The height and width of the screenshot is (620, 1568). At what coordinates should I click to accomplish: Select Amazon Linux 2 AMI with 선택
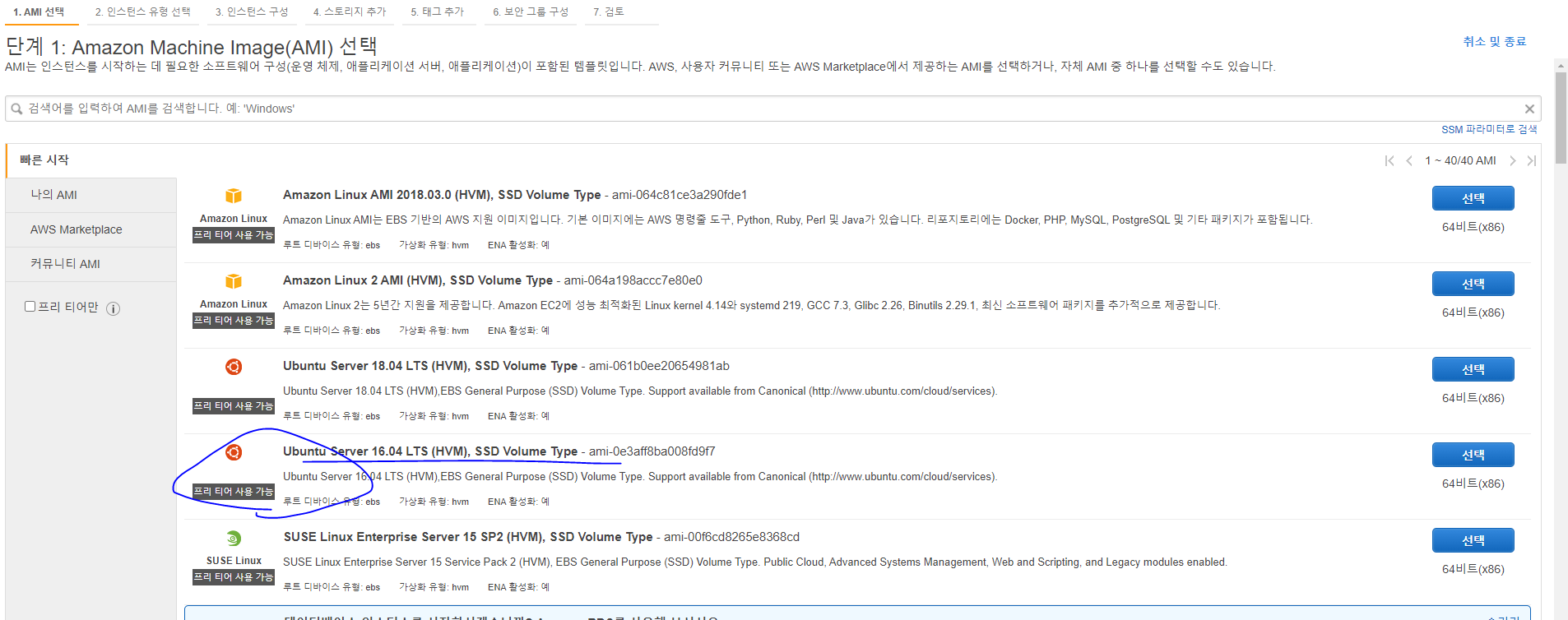click(1473, 284)
